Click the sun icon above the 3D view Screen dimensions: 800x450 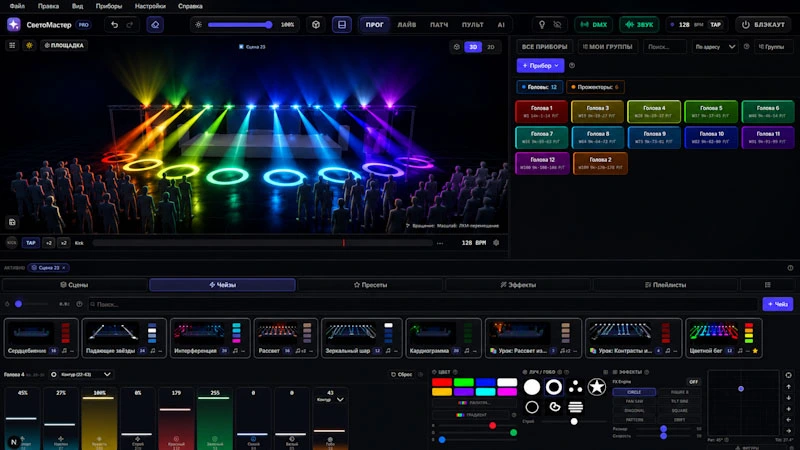[29, 45]
